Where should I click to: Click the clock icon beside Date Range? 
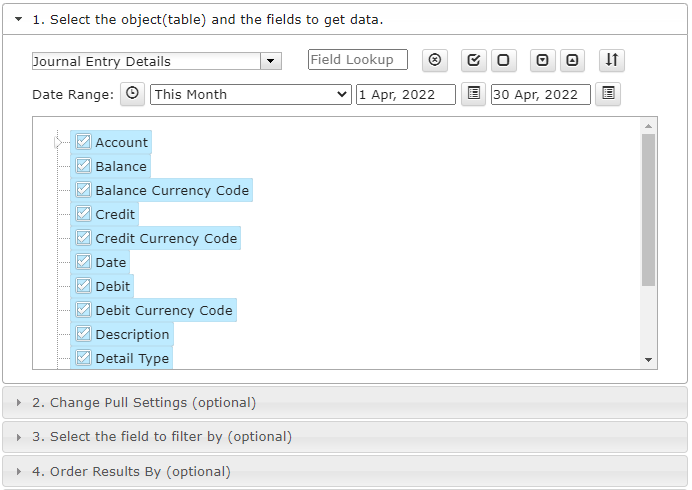coord(132,94)
